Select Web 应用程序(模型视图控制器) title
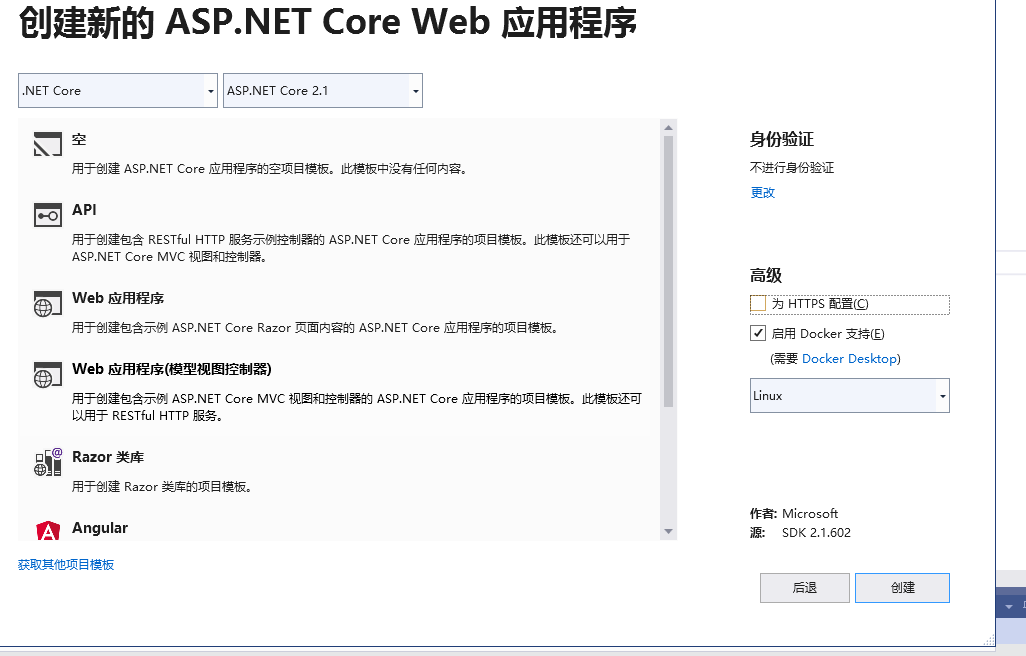The image size is (1026, 656). [x=171, y=369]
